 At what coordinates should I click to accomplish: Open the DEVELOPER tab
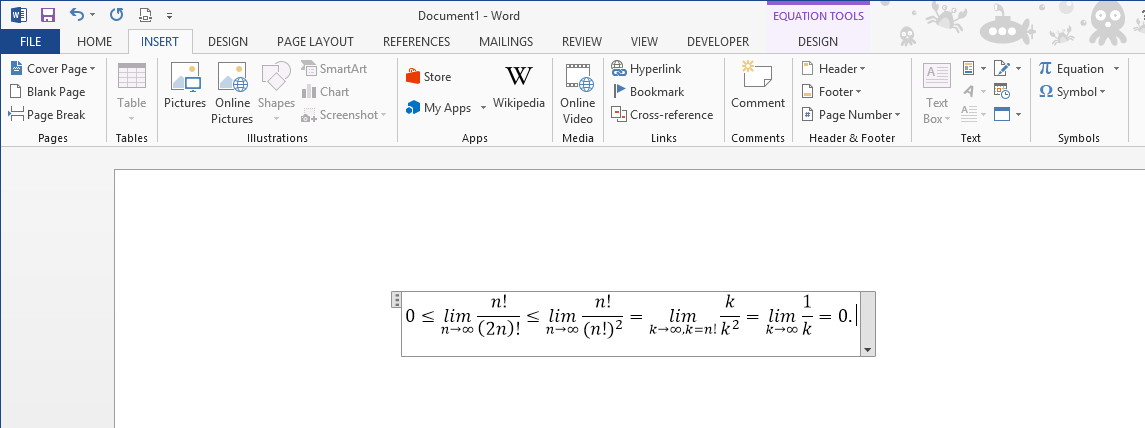click(x=718, y=42)
